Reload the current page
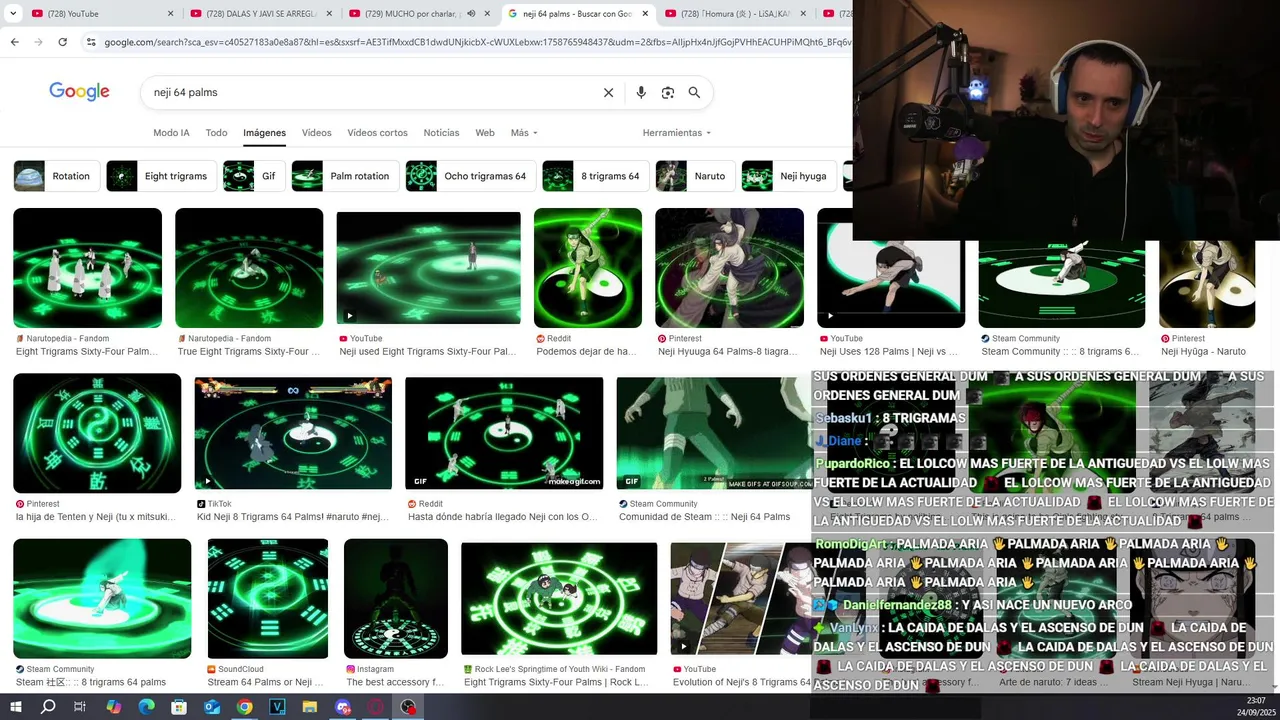 [62, 42]
